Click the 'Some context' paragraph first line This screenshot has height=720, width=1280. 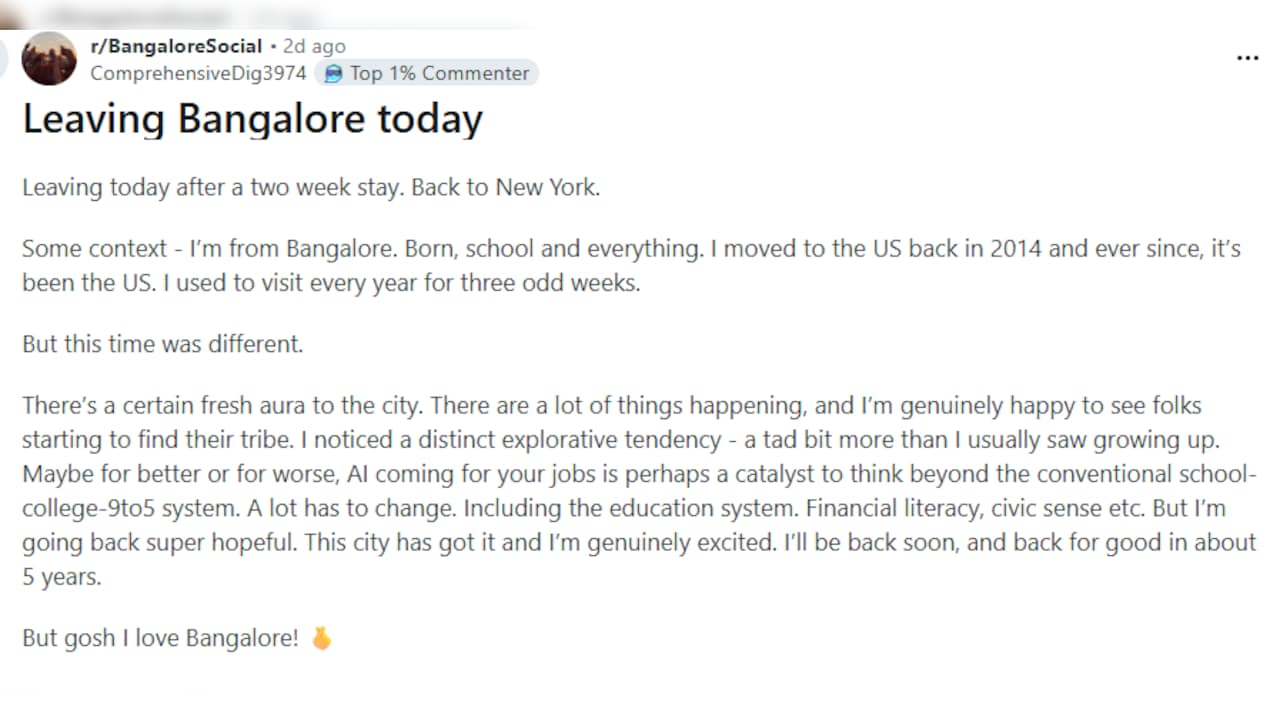pos(631,249)
